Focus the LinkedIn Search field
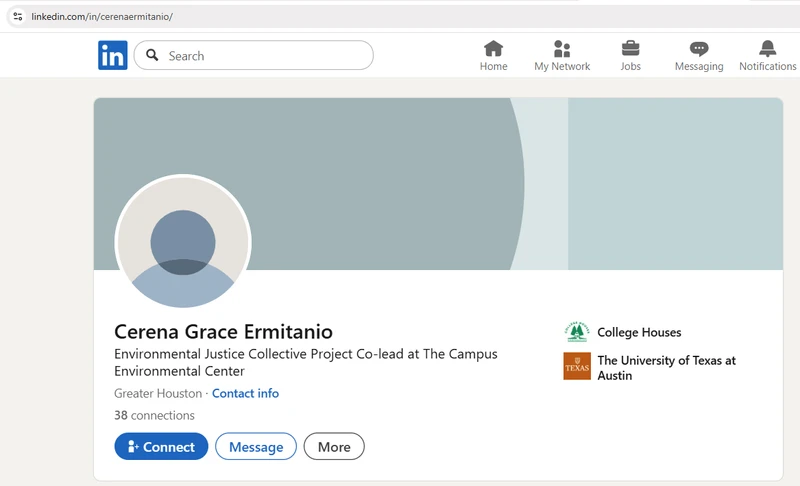This screenshot has width=800, height=486. tap(265, 56)
